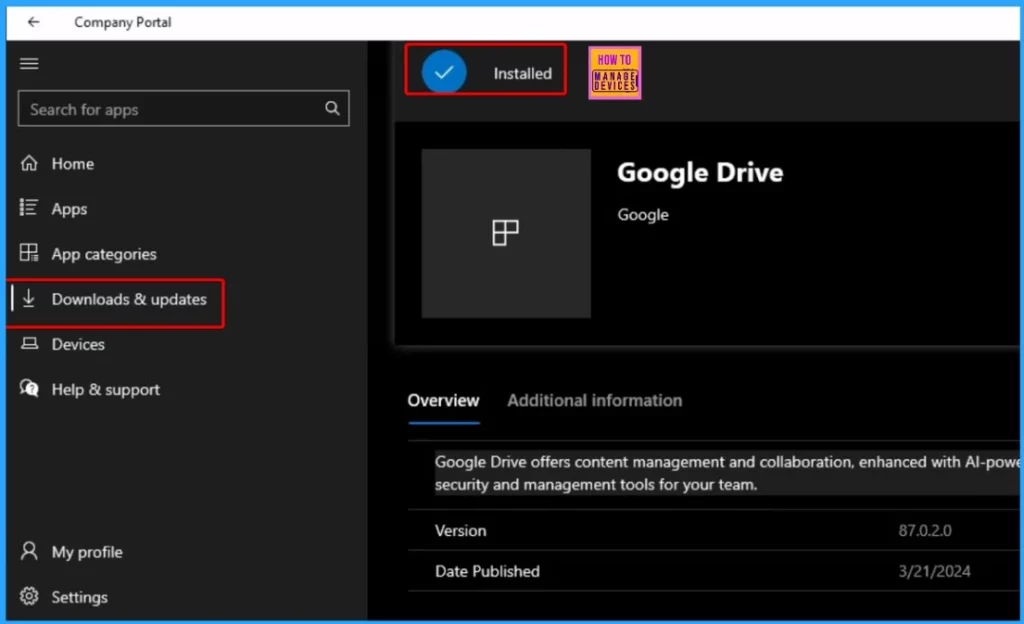Click the Settings gear icon

(x=29, y=596)
